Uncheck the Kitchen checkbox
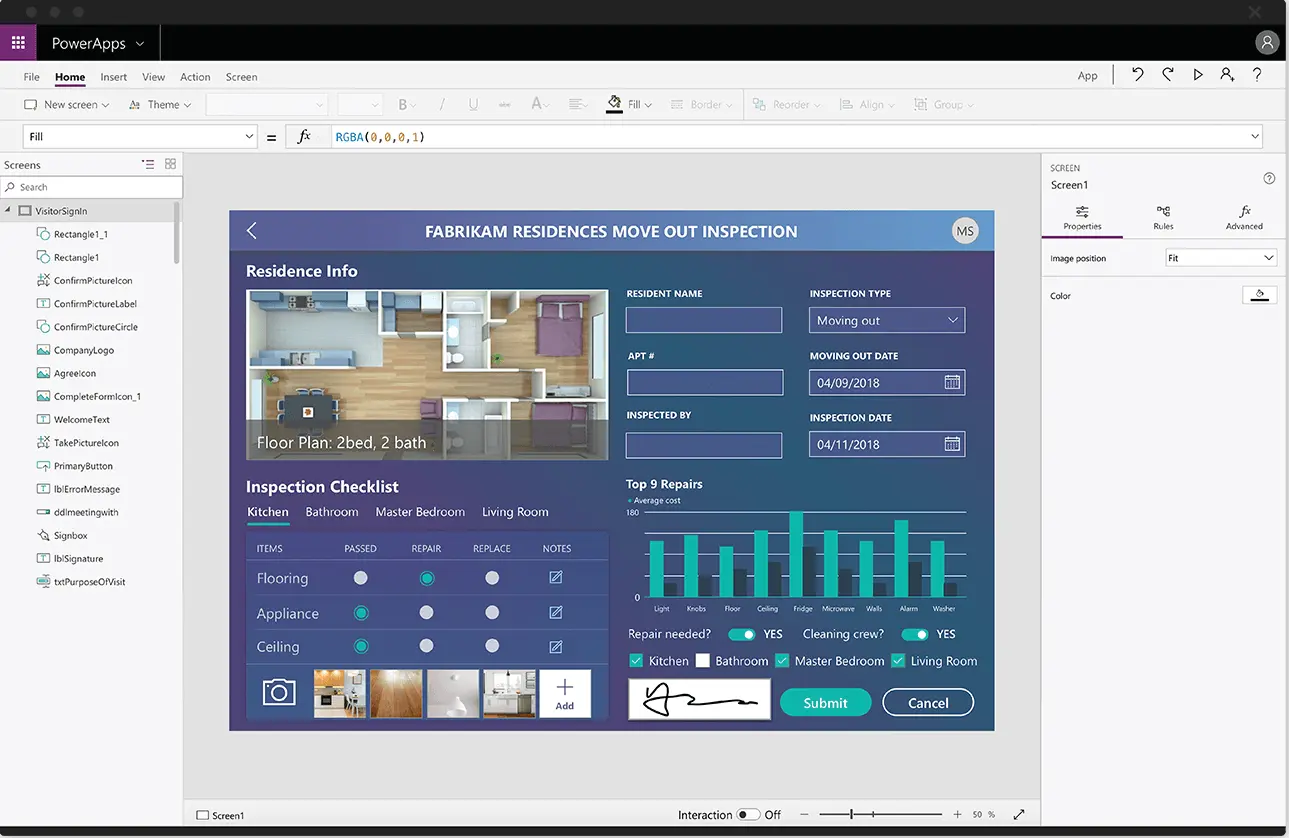 click(x=636, y=661)
